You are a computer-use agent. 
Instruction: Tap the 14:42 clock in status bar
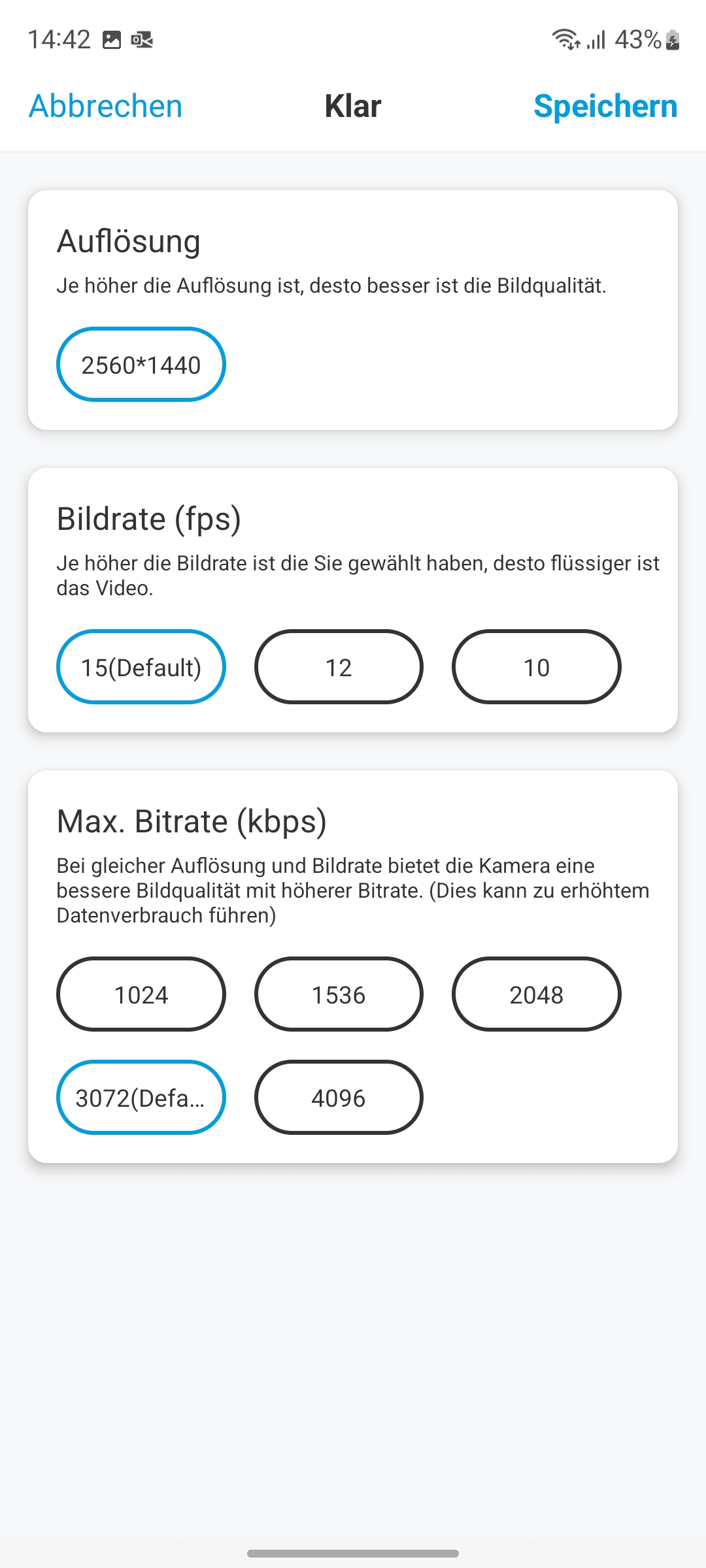coord(59,40)
